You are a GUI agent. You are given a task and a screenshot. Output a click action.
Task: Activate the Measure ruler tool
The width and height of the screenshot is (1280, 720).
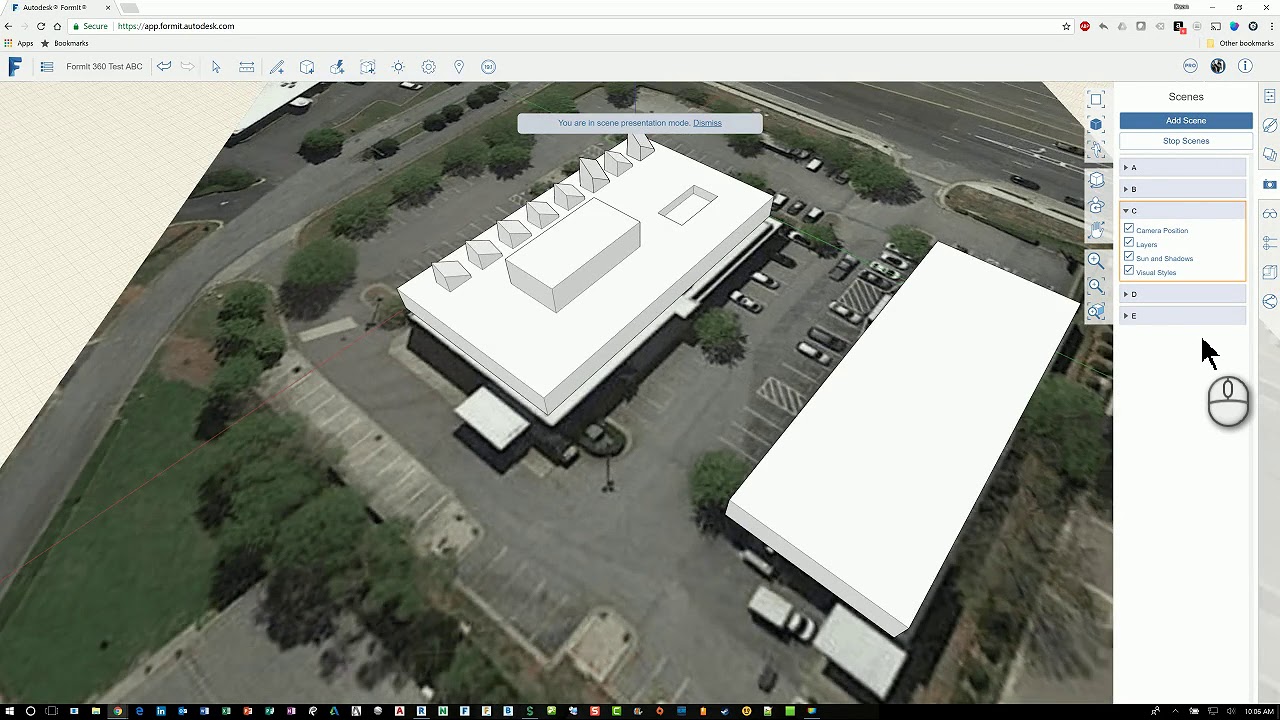pos(246,67)
